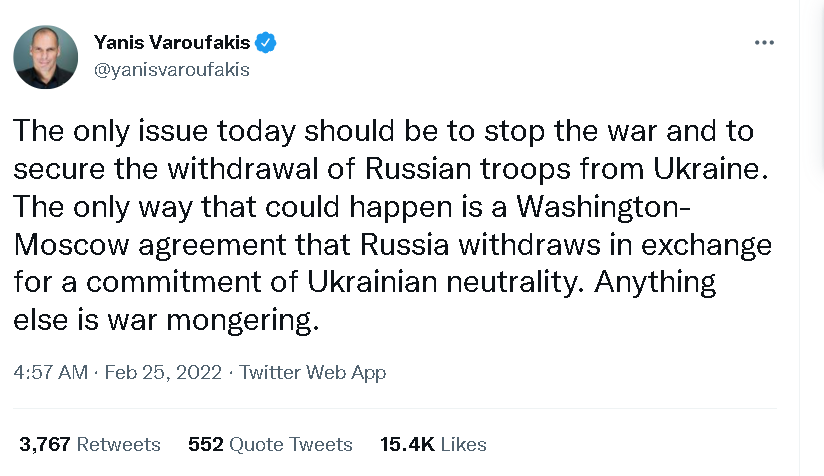Open the Twitter Web App source link
Viewport: 824px width, 476px height.
(x=313, y=372)
